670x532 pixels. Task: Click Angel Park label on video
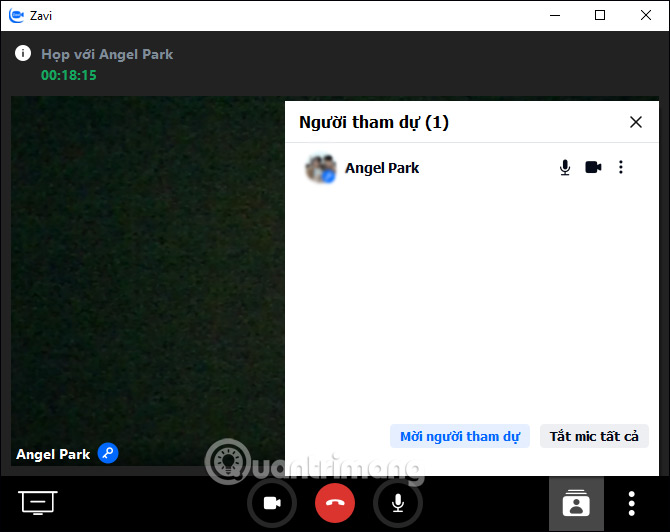[x=53, y=454]
